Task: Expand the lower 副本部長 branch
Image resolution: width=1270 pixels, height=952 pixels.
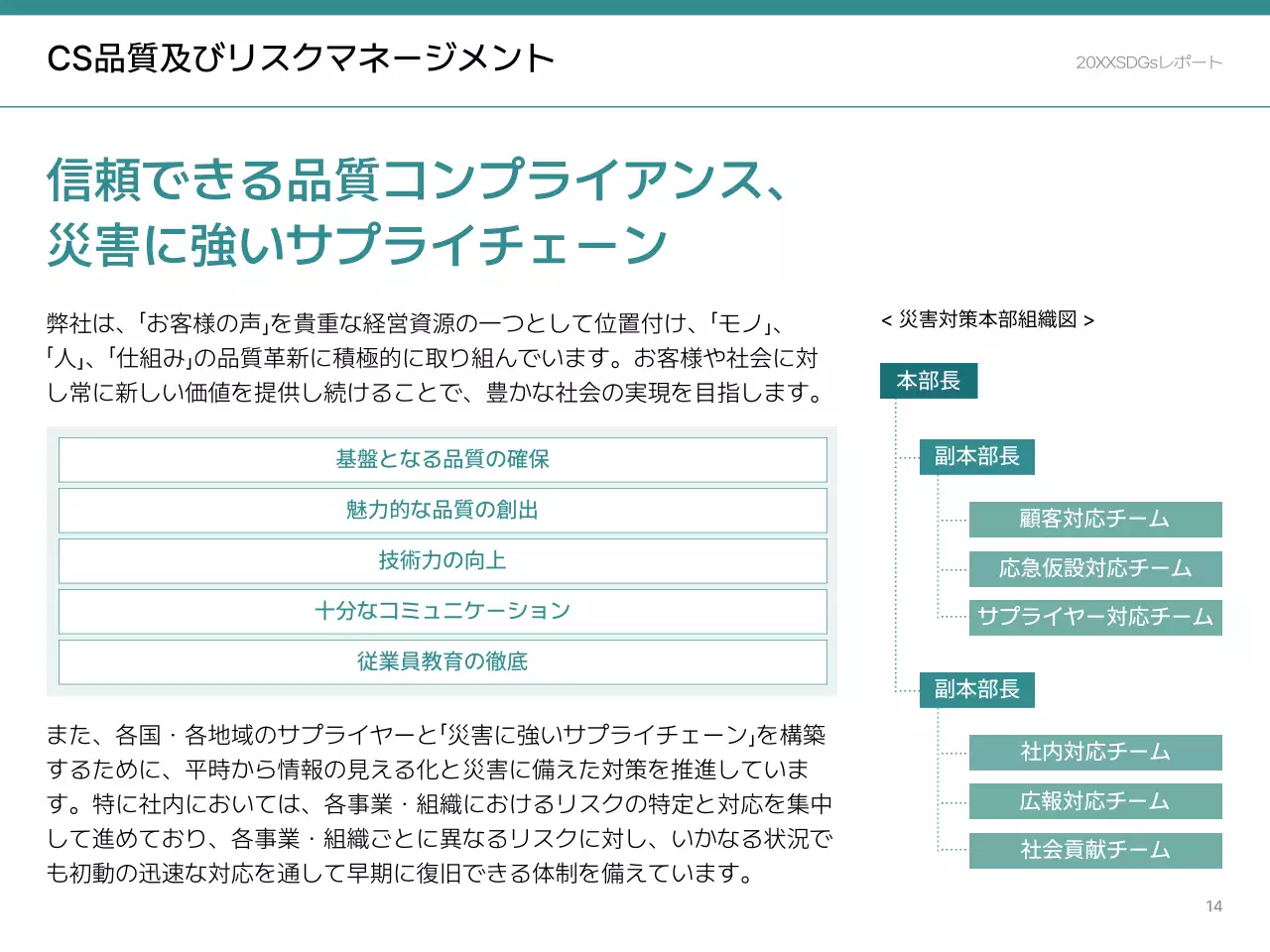Action: (x=976, y=690)
